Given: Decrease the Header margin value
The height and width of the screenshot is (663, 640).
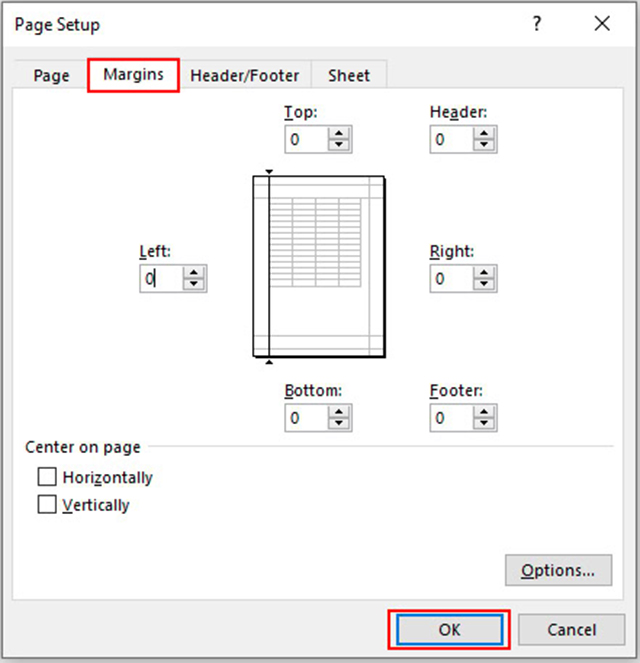Looking at the screenshot, I should tap(484, 145).
